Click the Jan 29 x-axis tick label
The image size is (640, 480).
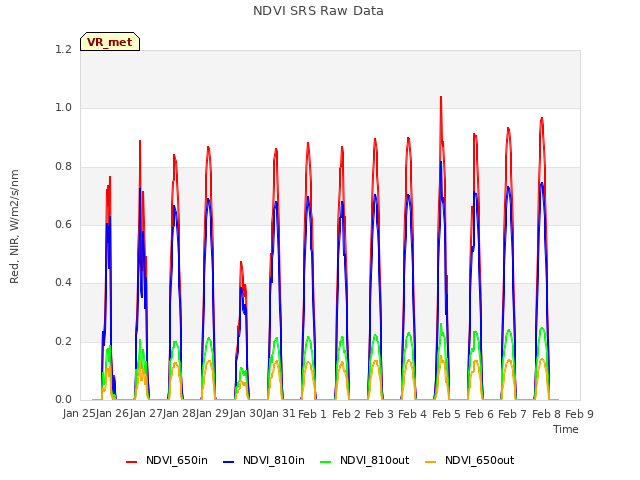click(x=213, y=413)
